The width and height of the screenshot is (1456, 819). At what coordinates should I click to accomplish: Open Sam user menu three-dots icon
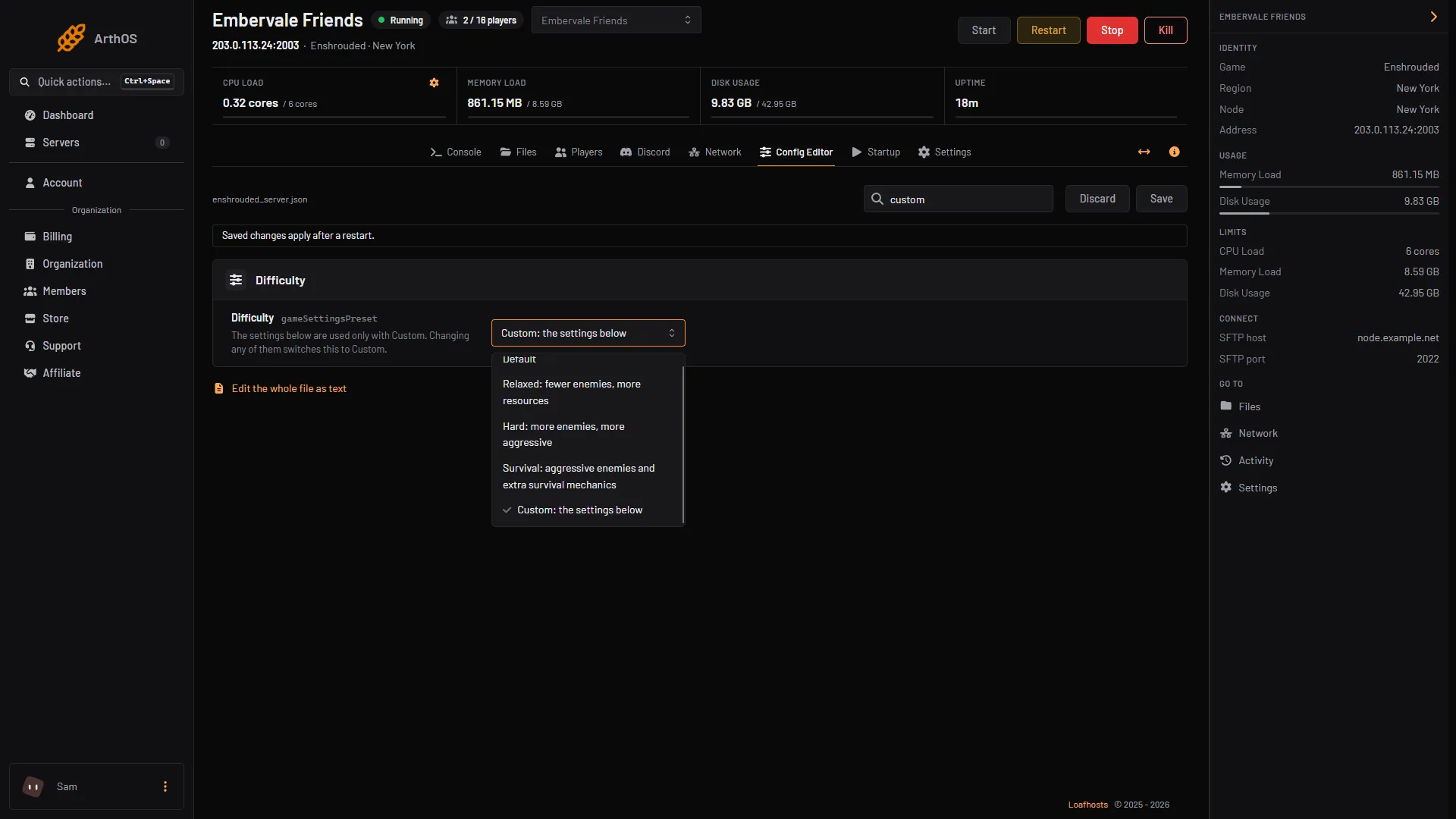click(x=165, y=786)
